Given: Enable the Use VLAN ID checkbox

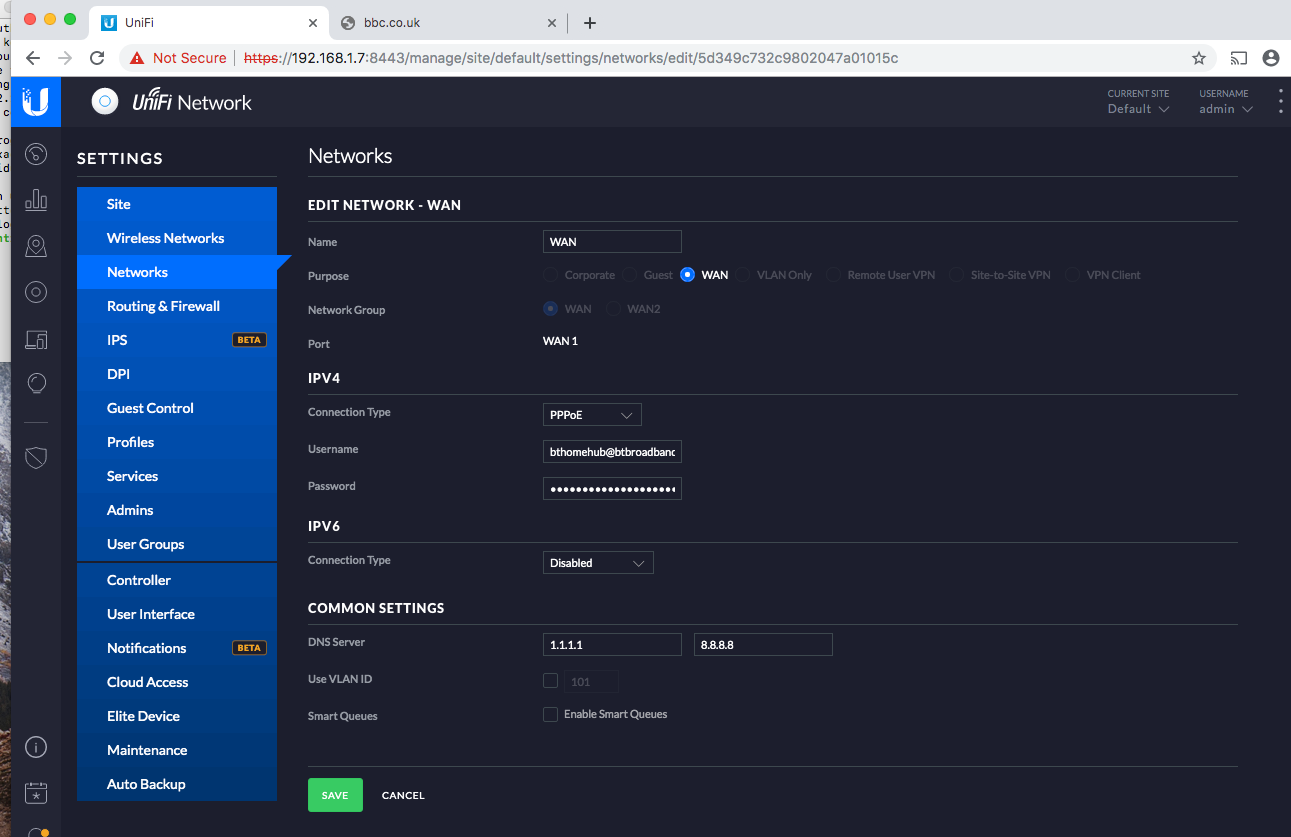Looking at the screenshot, I should pos(550,681).
